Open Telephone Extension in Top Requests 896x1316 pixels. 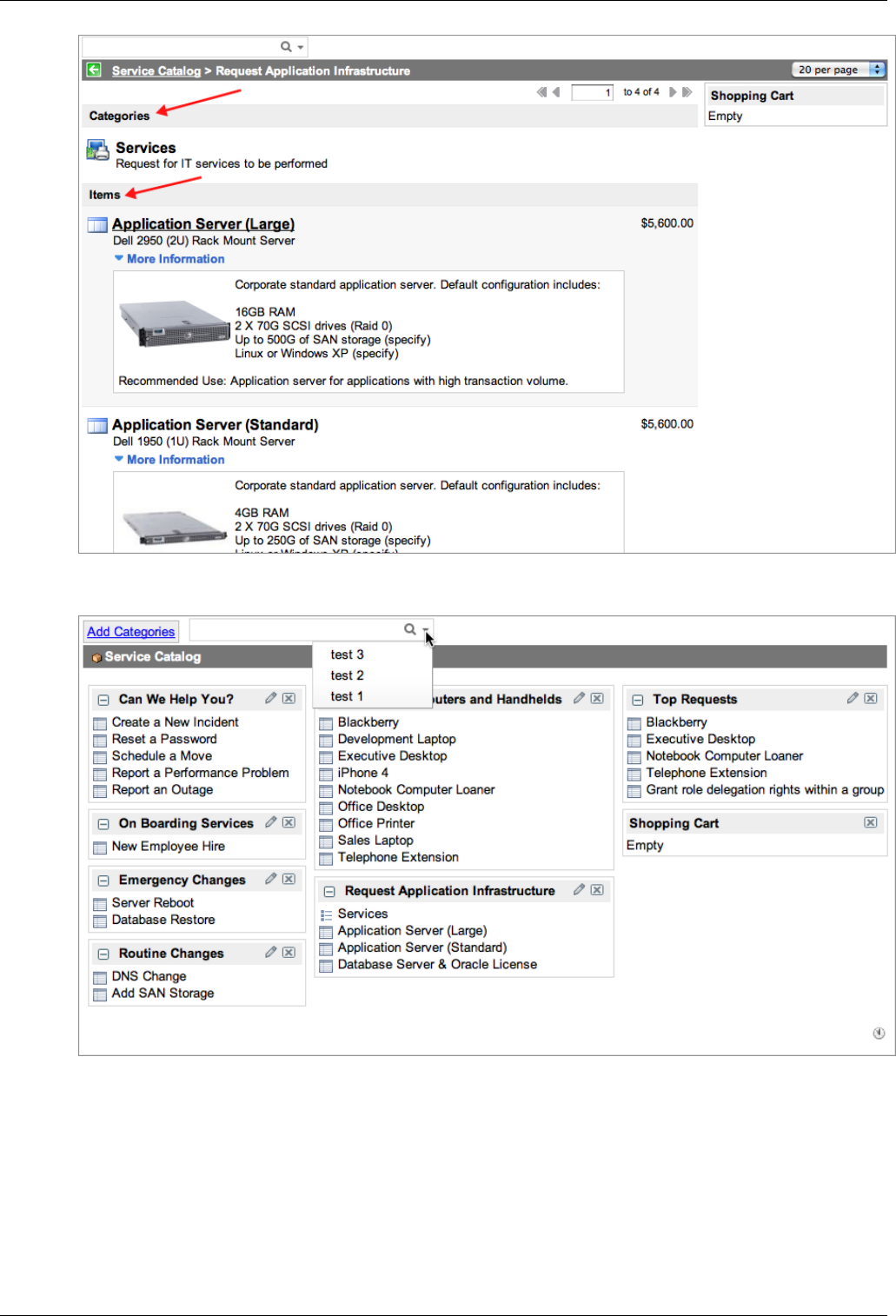pyautogui.click(x=707, y=773)
